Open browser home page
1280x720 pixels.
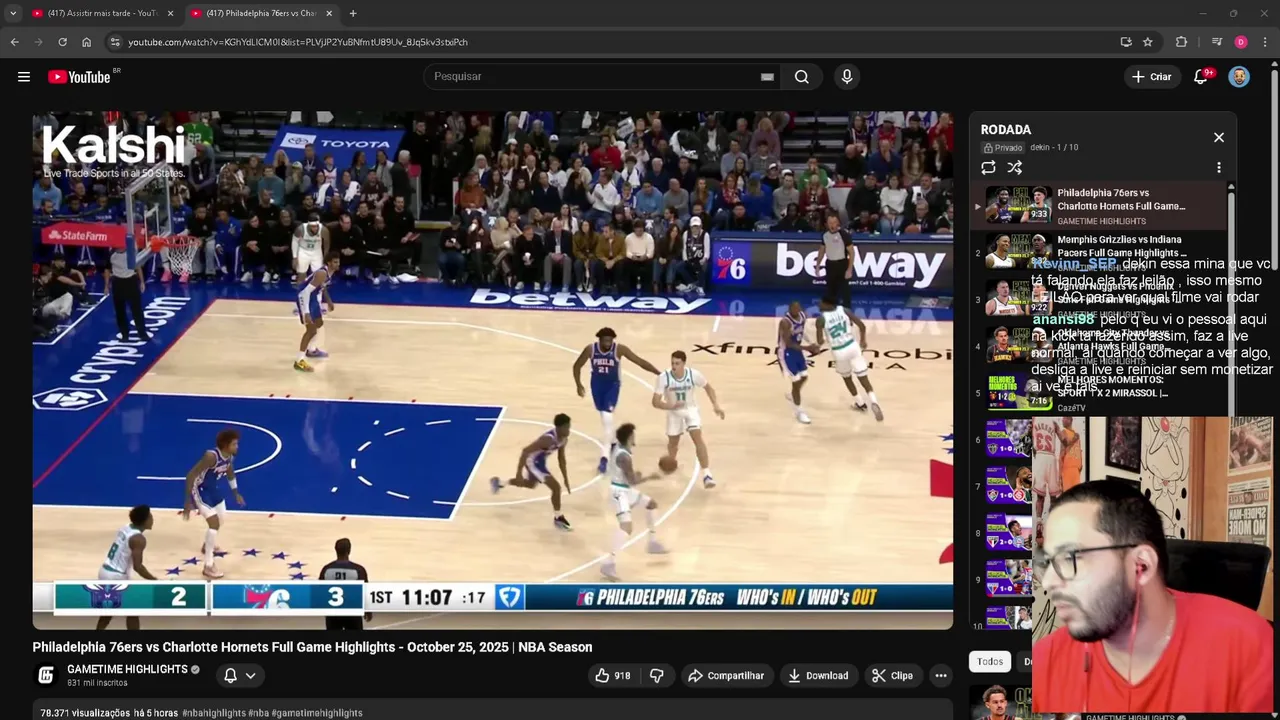(86, 42)
